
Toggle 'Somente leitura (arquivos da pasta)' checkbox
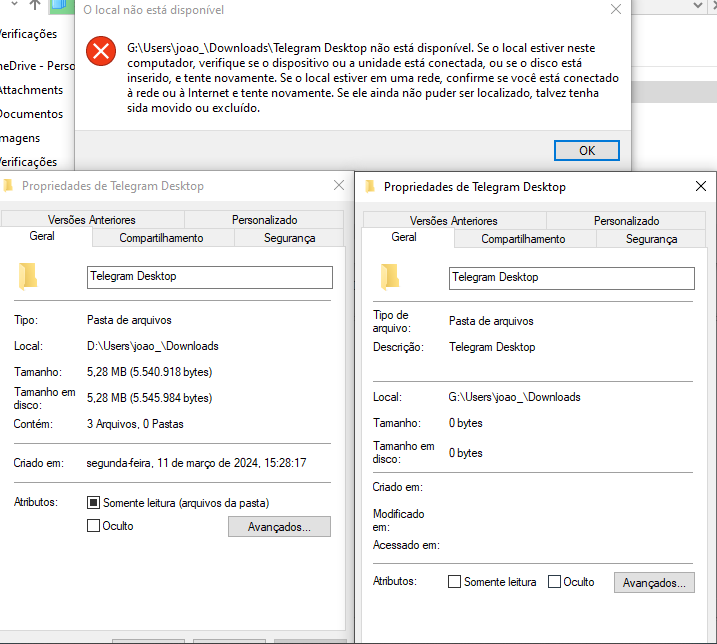tap(93, 503)
